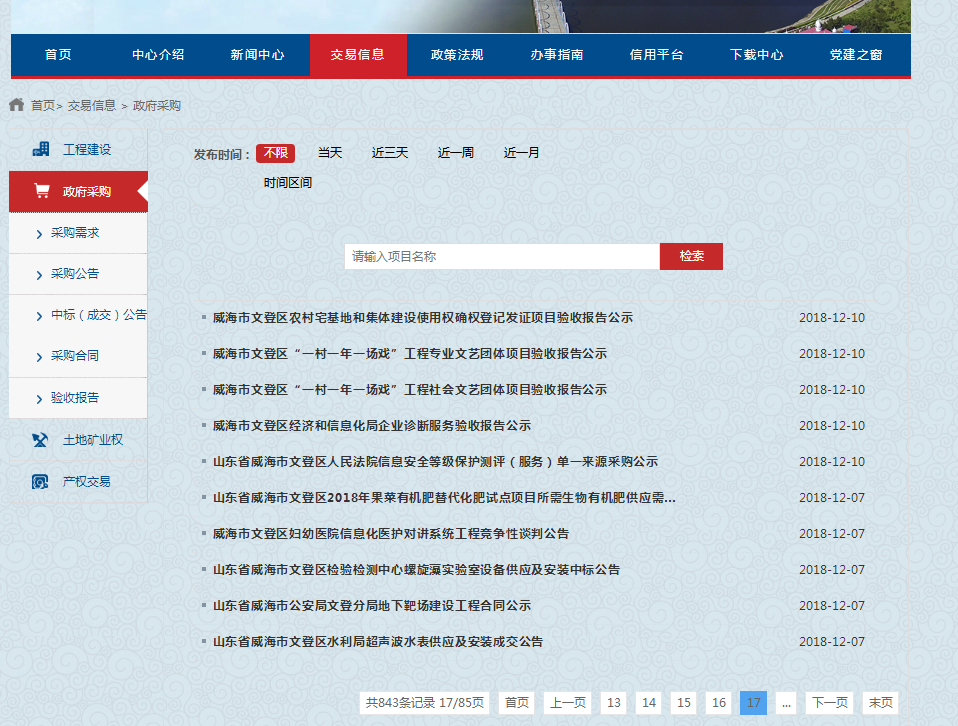Click the 产权交易 icon in sidebar
Viewport: 958px width, 726px height.
41,482
